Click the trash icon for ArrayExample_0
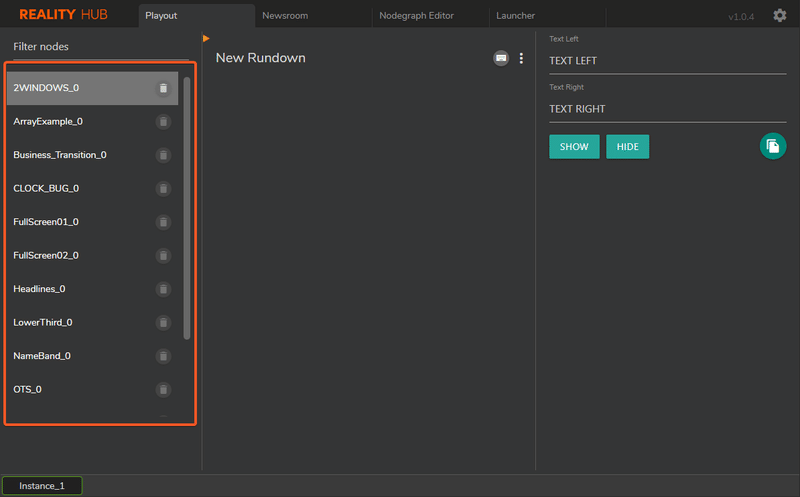The image size is (800, 497). click(x=163, y=122)
